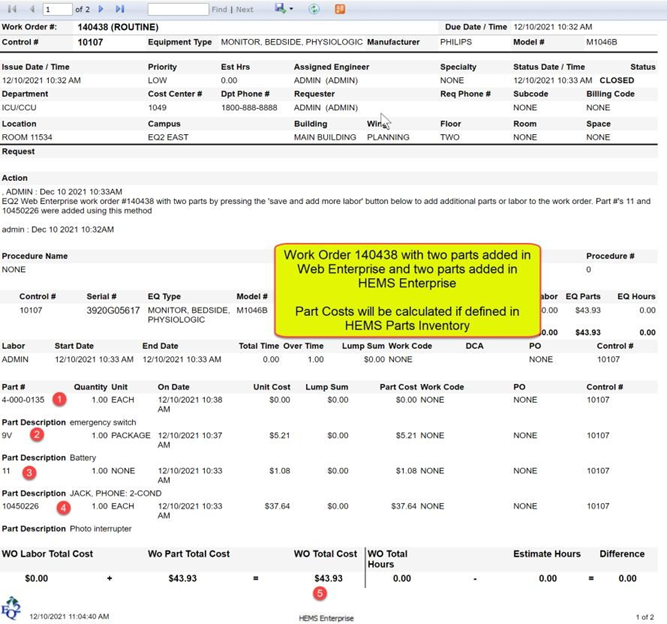This screenshot has height=624, width=667.
Task: Go to next report page
Action: (x=101, y=9)
